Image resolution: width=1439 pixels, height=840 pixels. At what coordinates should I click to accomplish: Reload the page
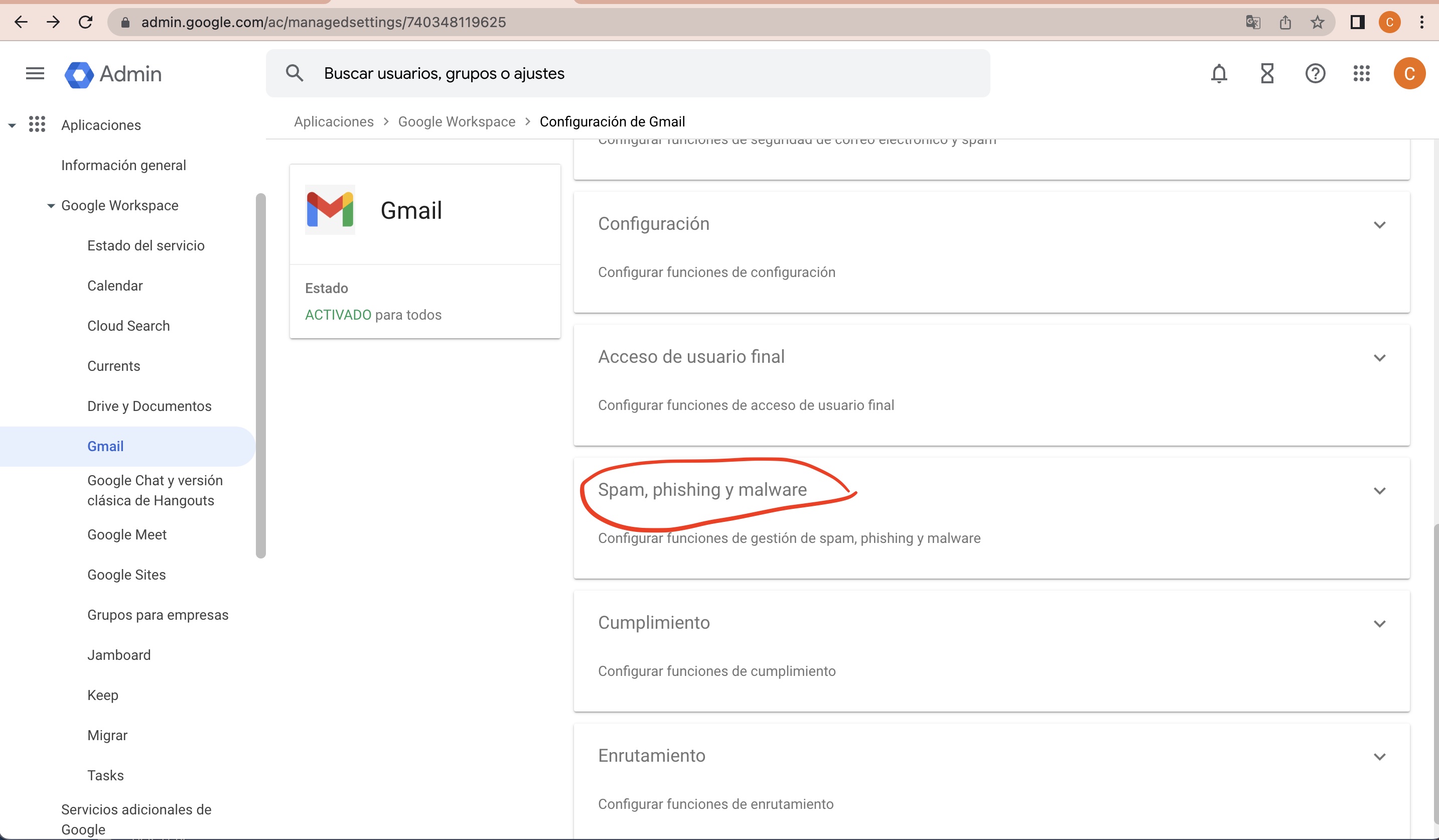tap(86, 22)
